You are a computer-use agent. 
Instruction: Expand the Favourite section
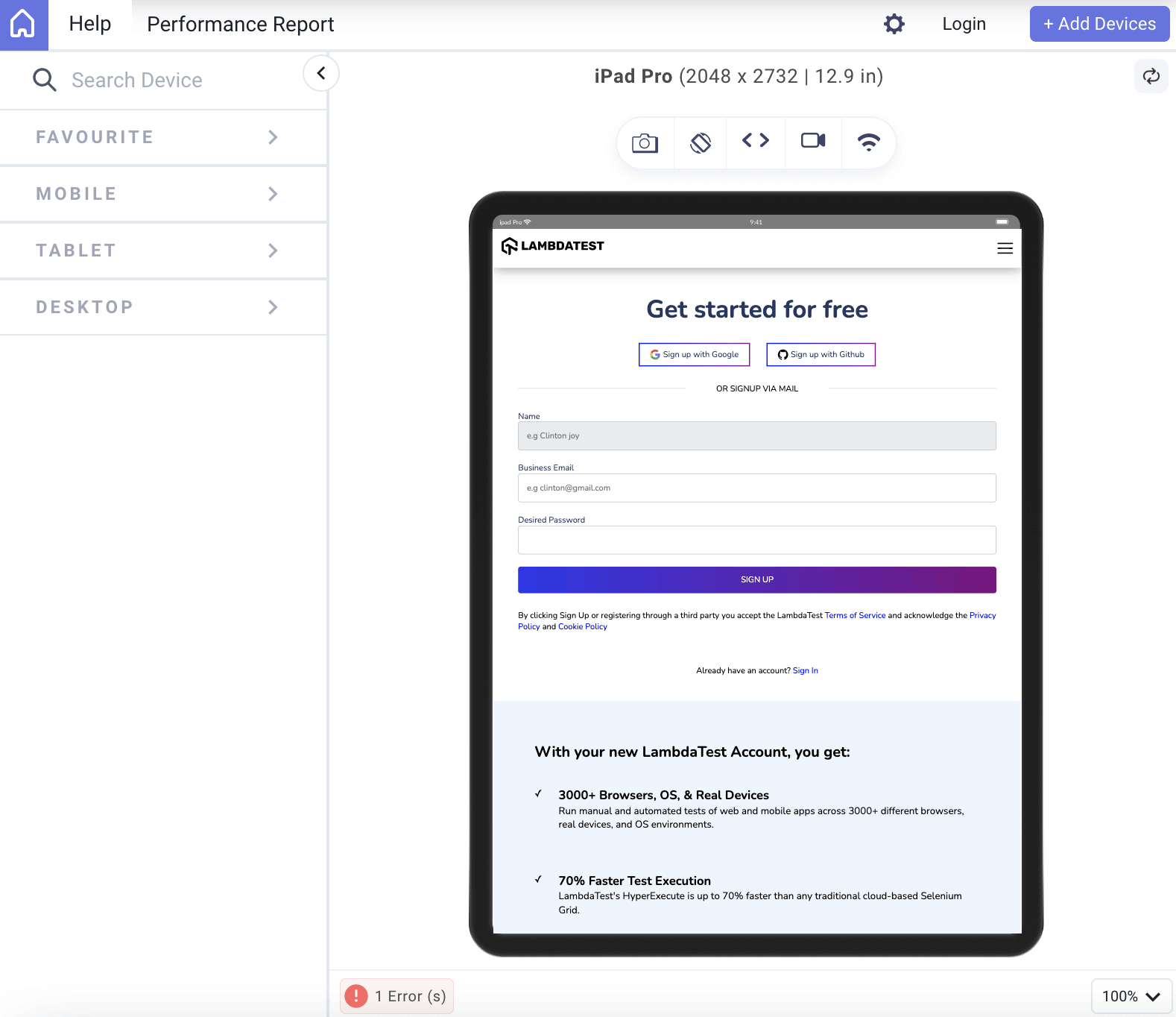163,137
